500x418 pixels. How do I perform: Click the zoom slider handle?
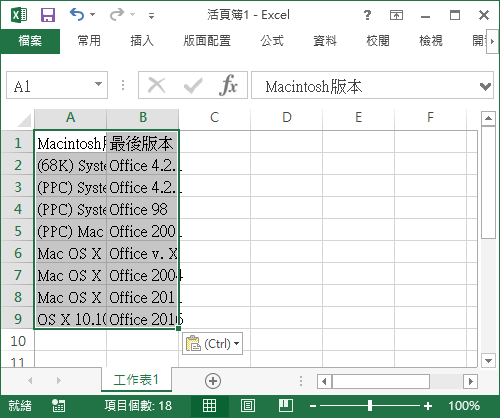[x=370, y=406]
